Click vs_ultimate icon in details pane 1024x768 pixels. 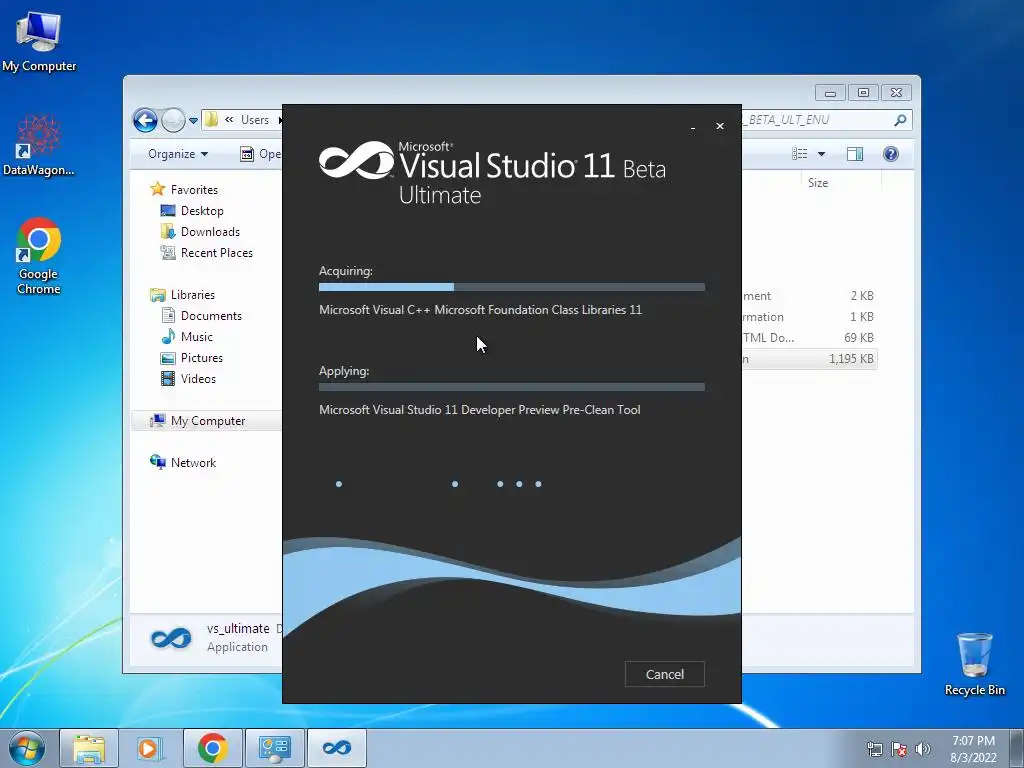coord(171,638)
